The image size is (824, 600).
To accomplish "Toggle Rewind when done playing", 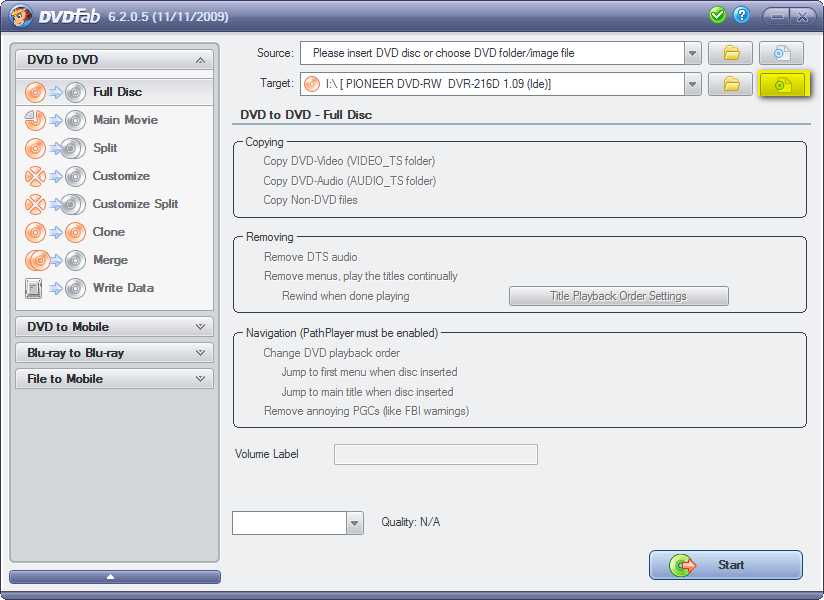I will 346,296.
